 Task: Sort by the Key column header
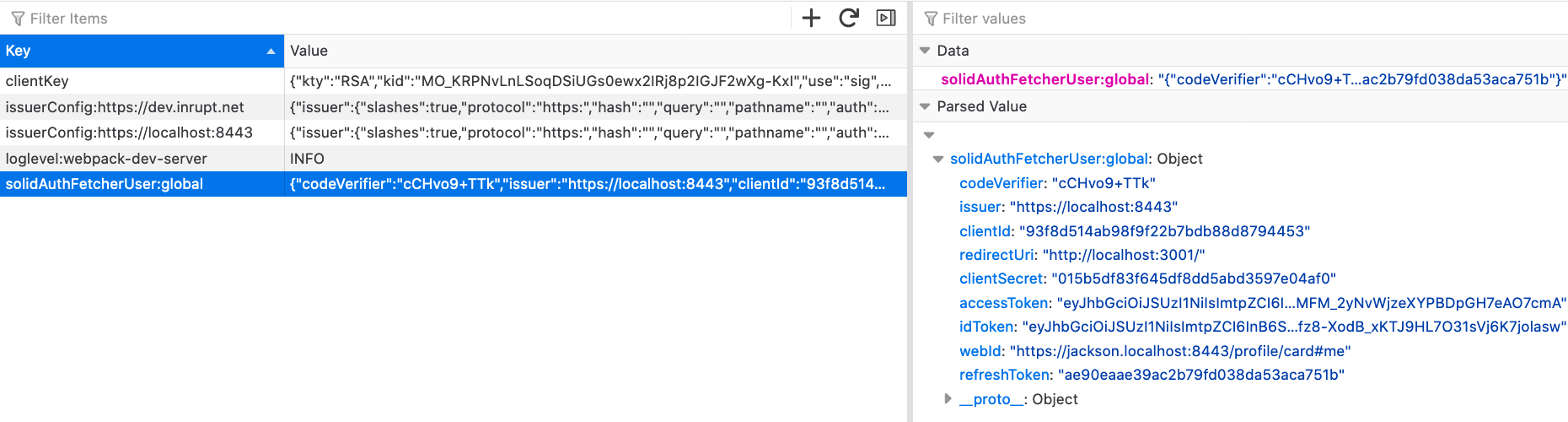(x=142, y=51)
